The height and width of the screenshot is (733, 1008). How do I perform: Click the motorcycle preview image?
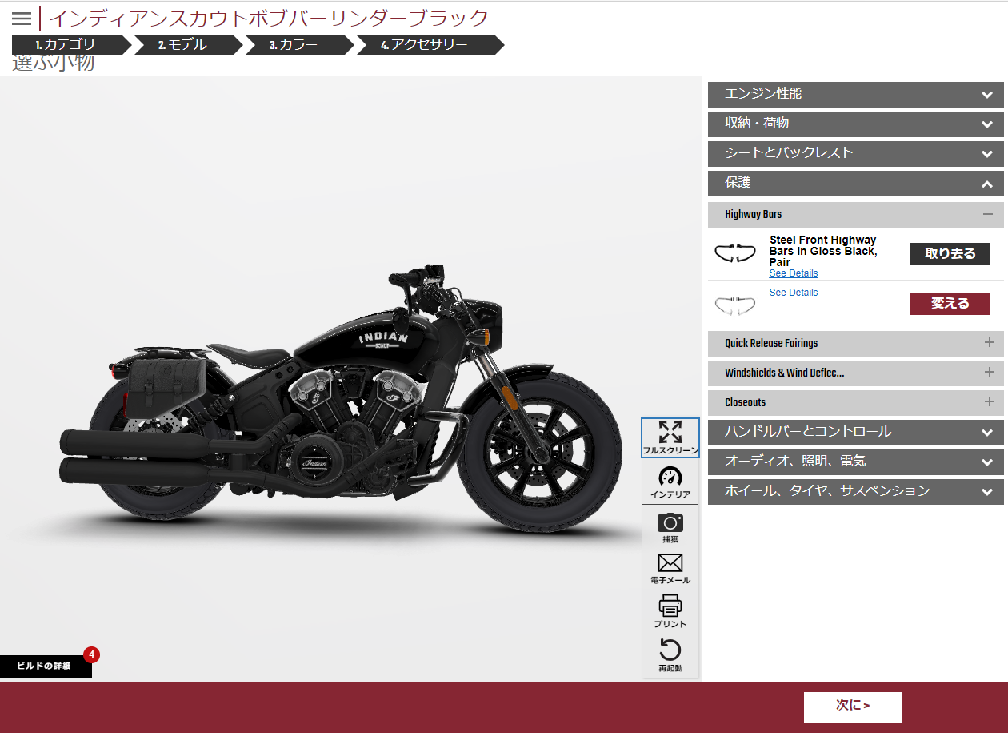pos(341,399)
